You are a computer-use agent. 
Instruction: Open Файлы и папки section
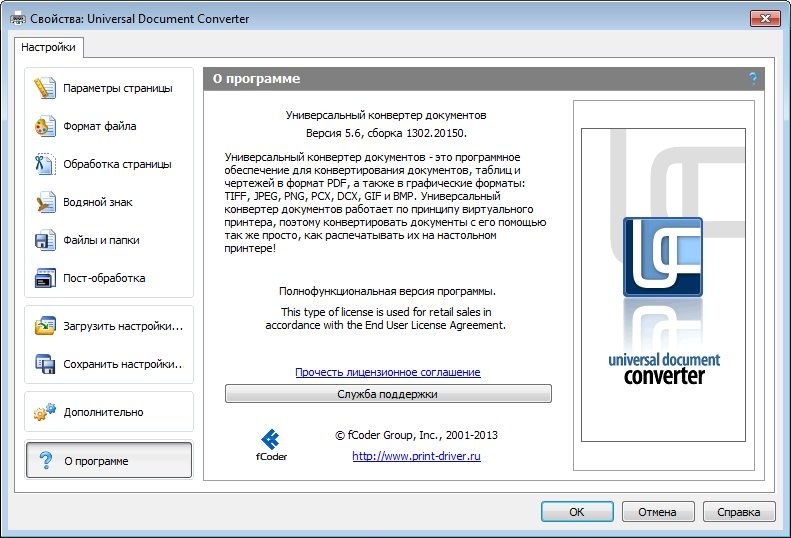pos(109,240)
